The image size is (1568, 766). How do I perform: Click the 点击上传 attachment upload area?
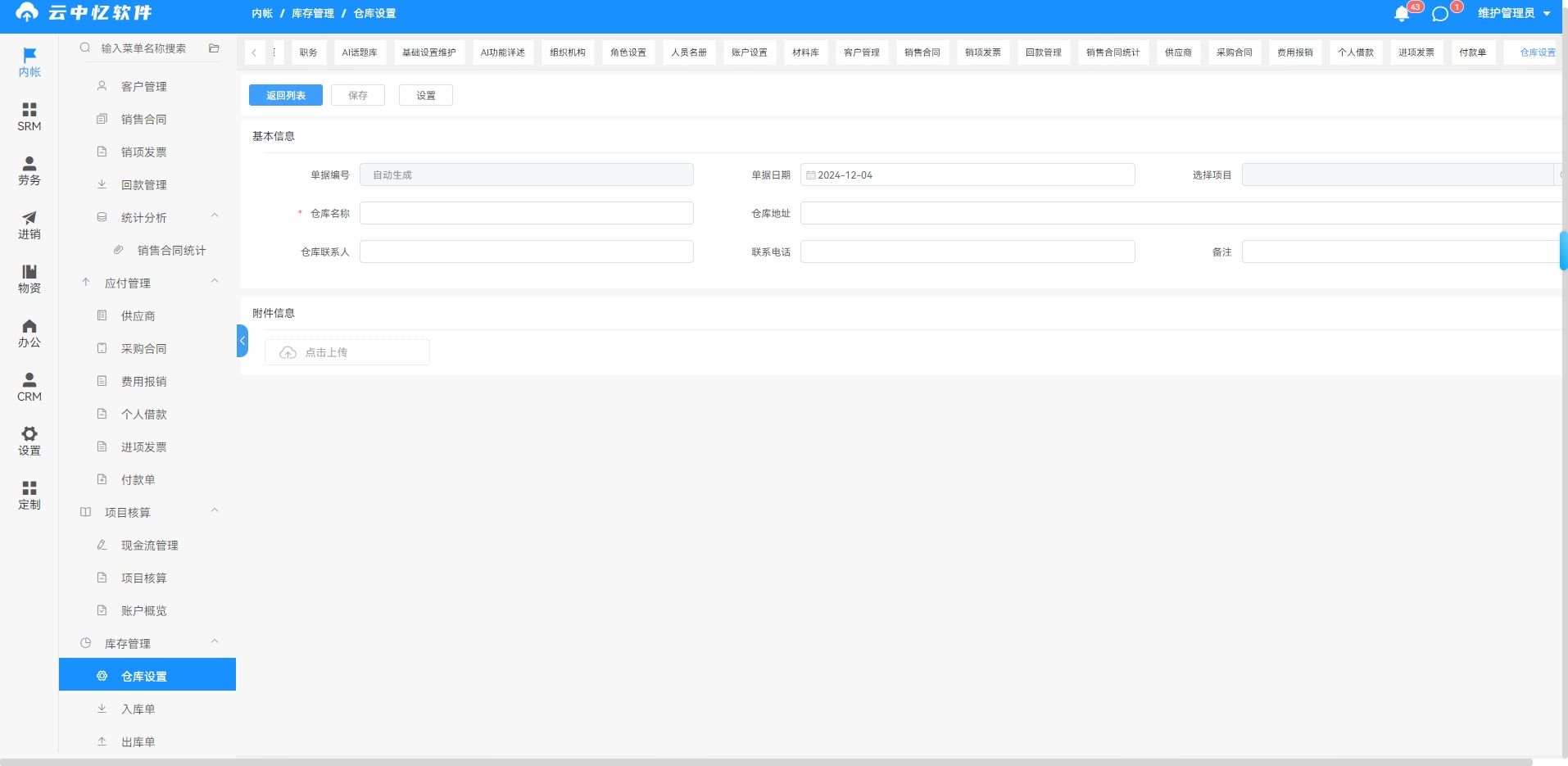[347, 352]
